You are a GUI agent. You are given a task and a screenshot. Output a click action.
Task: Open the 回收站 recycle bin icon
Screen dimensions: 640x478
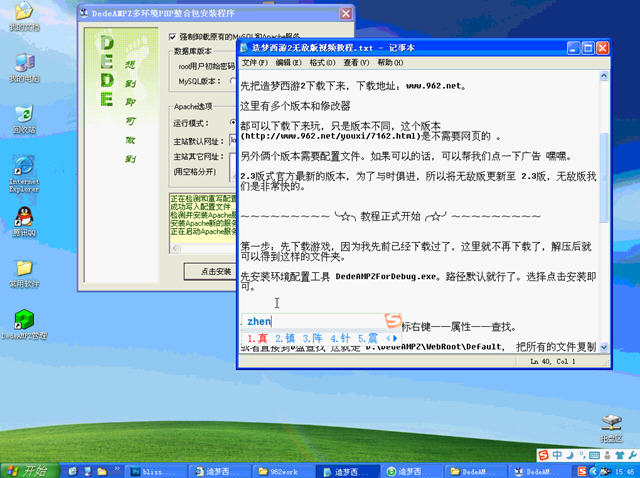[24, 120]
